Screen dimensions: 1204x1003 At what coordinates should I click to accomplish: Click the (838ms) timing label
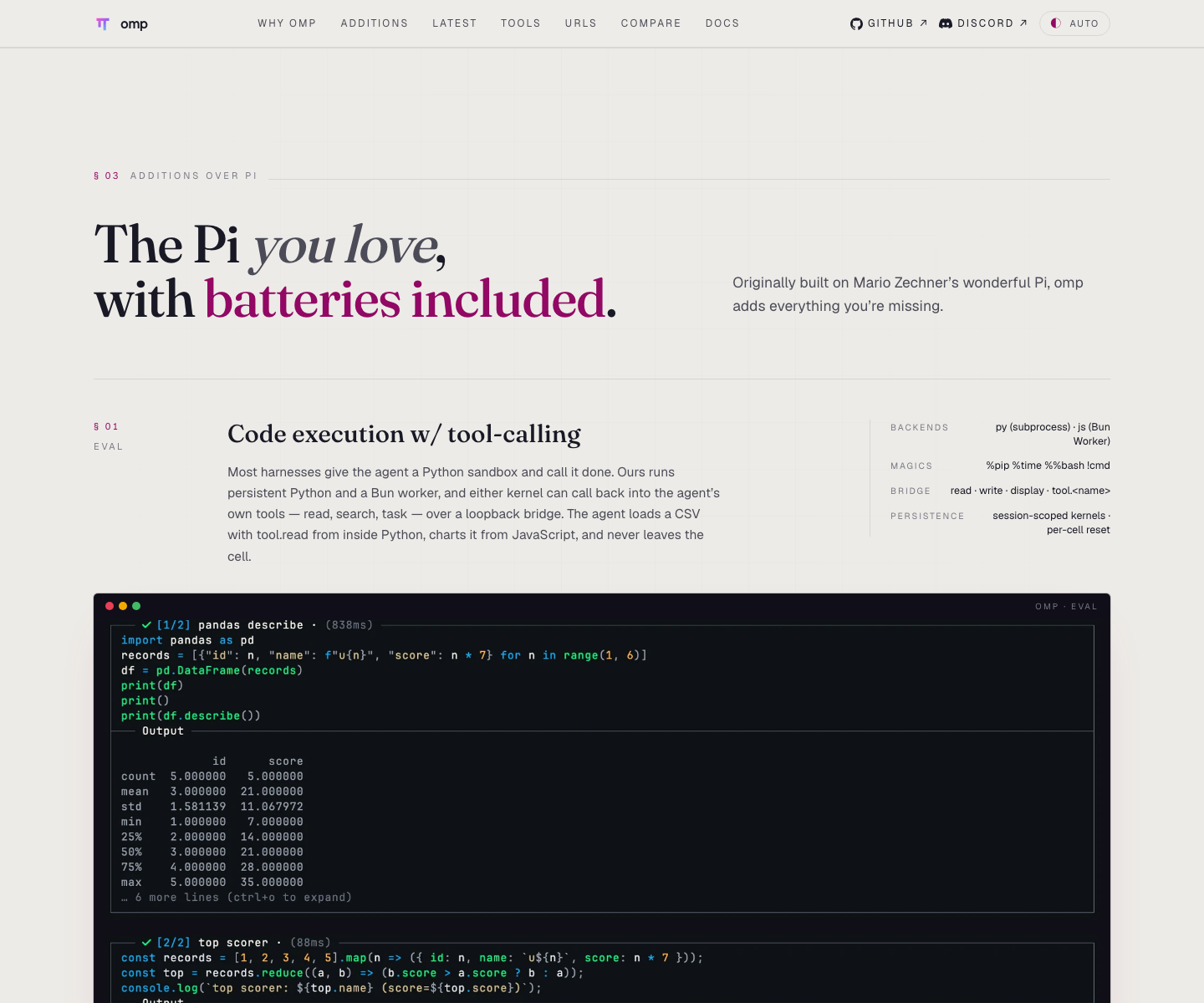point(349,625)
